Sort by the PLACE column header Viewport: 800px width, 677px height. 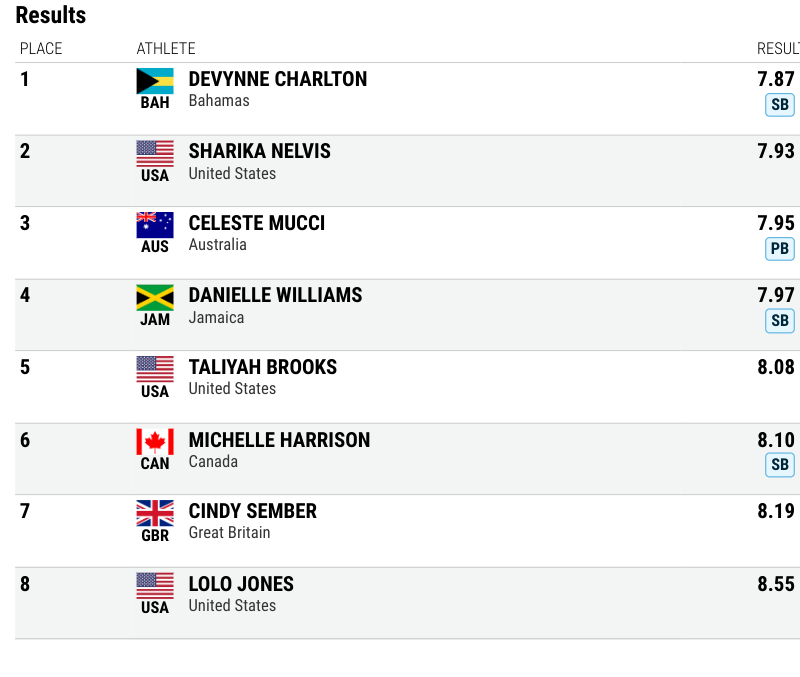tap(41, 48)
